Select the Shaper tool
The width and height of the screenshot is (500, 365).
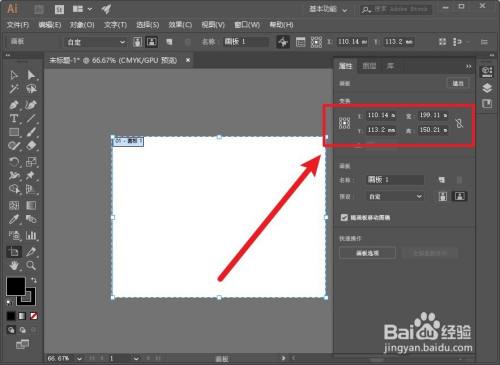(14, 146)
